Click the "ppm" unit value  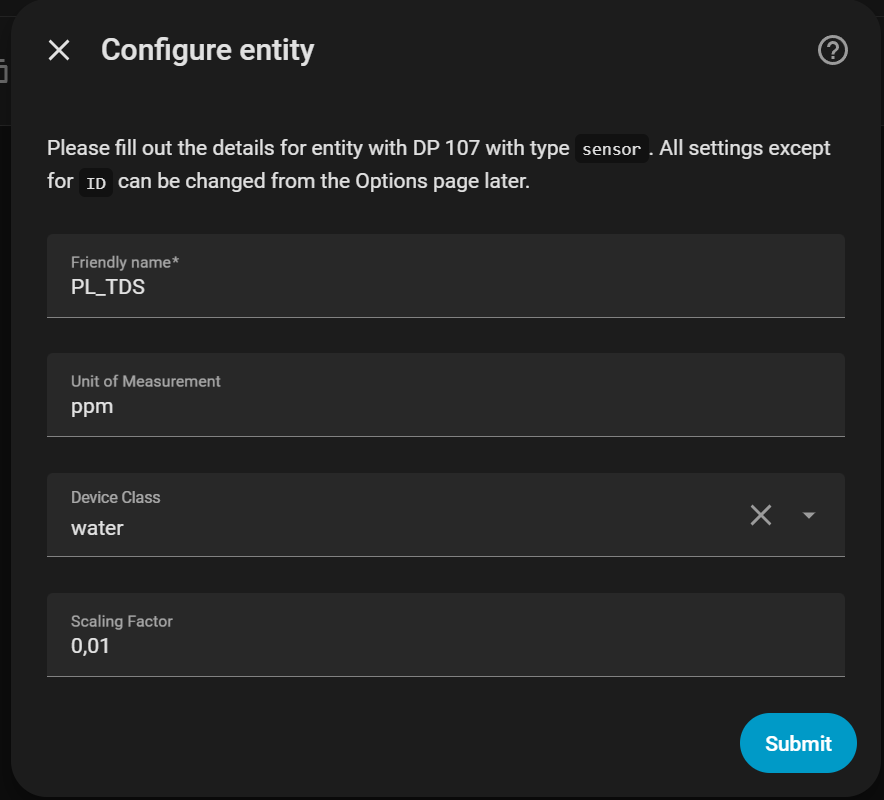coord(92,407)
